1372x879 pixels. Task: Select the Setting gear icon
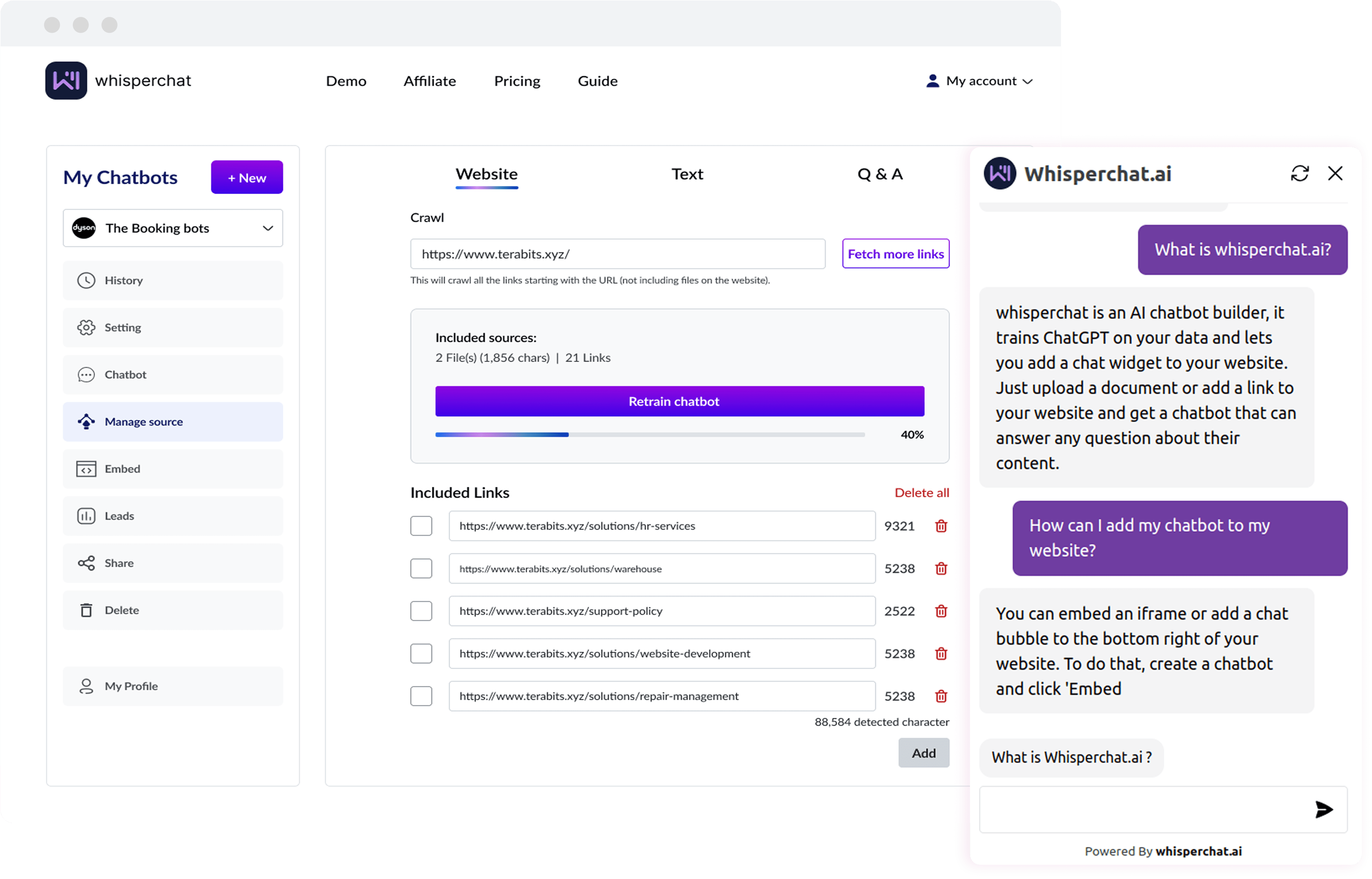point(87,327)
